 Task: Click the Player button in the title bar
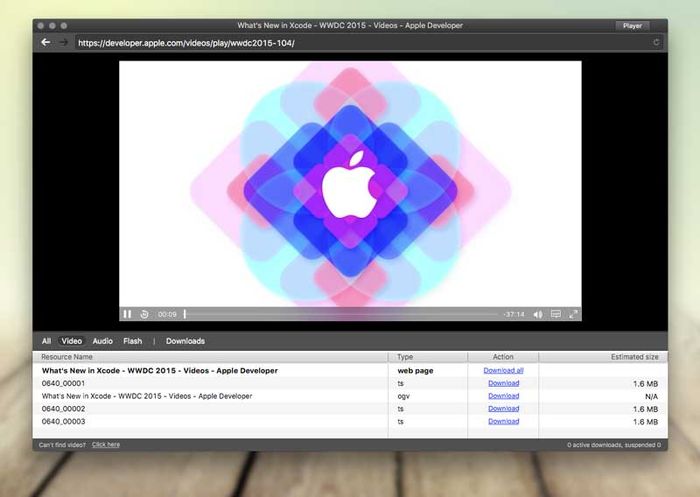[632, 26]
